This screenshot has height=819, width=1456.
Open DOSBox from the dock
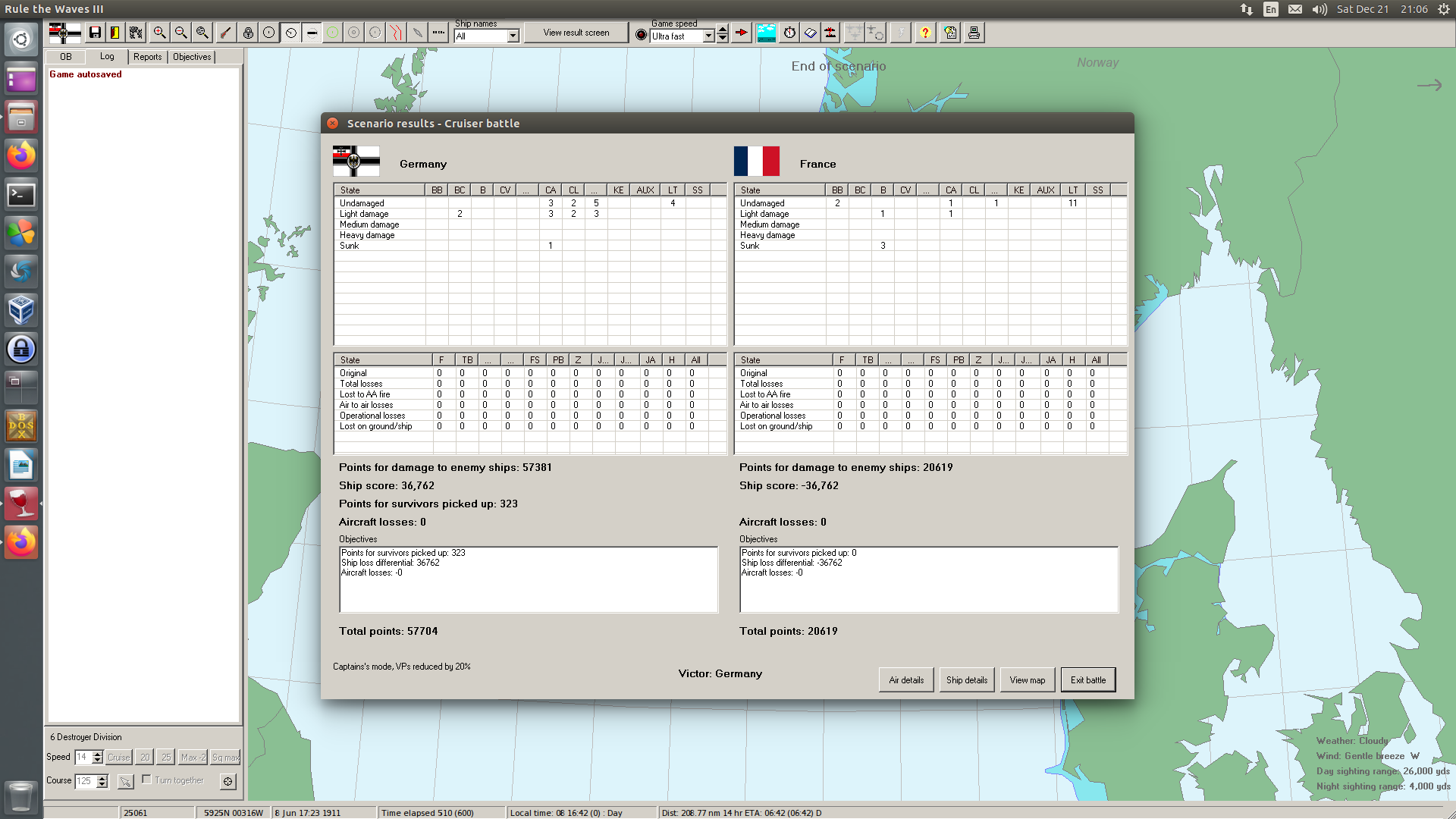(21, 426)
